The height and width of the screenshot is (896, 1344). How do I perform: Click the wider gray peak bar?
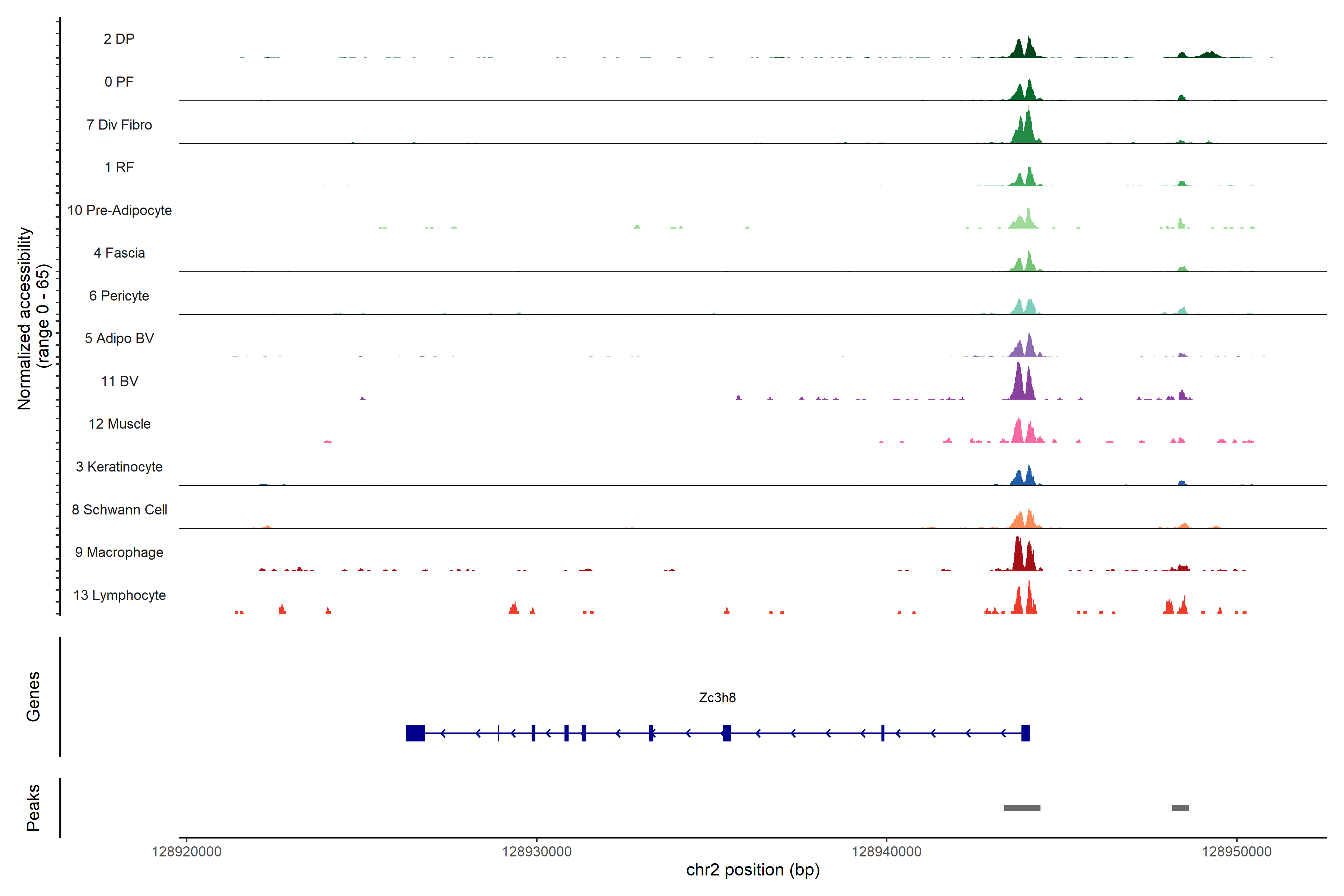1022,808
